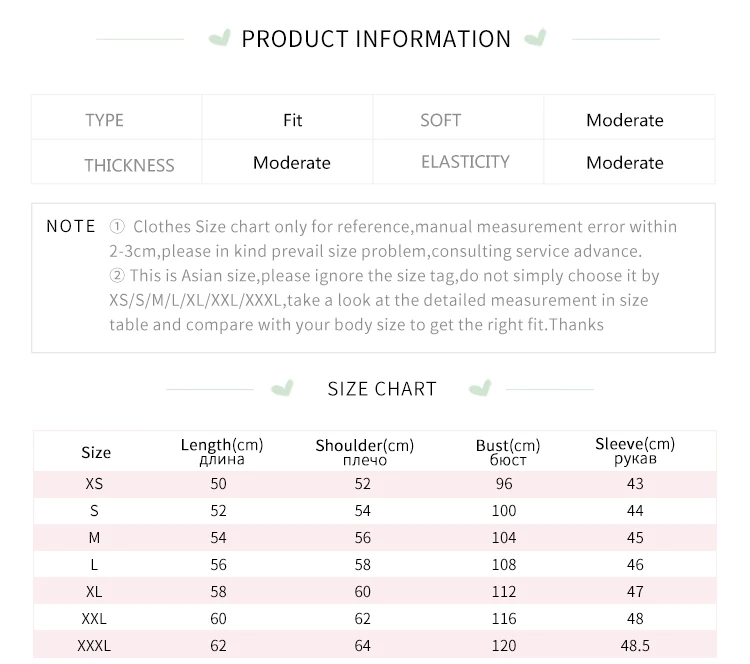This screenshot has height=664, width=750.
Task: Select the SIZE CHART heading
Action: click(x=382, y=389)
